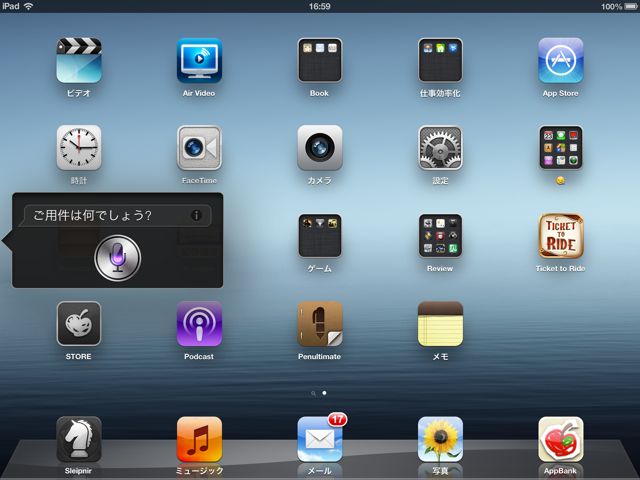640x480 pixels.
Task: Start the FaceTime app
Action: [199, 148]
